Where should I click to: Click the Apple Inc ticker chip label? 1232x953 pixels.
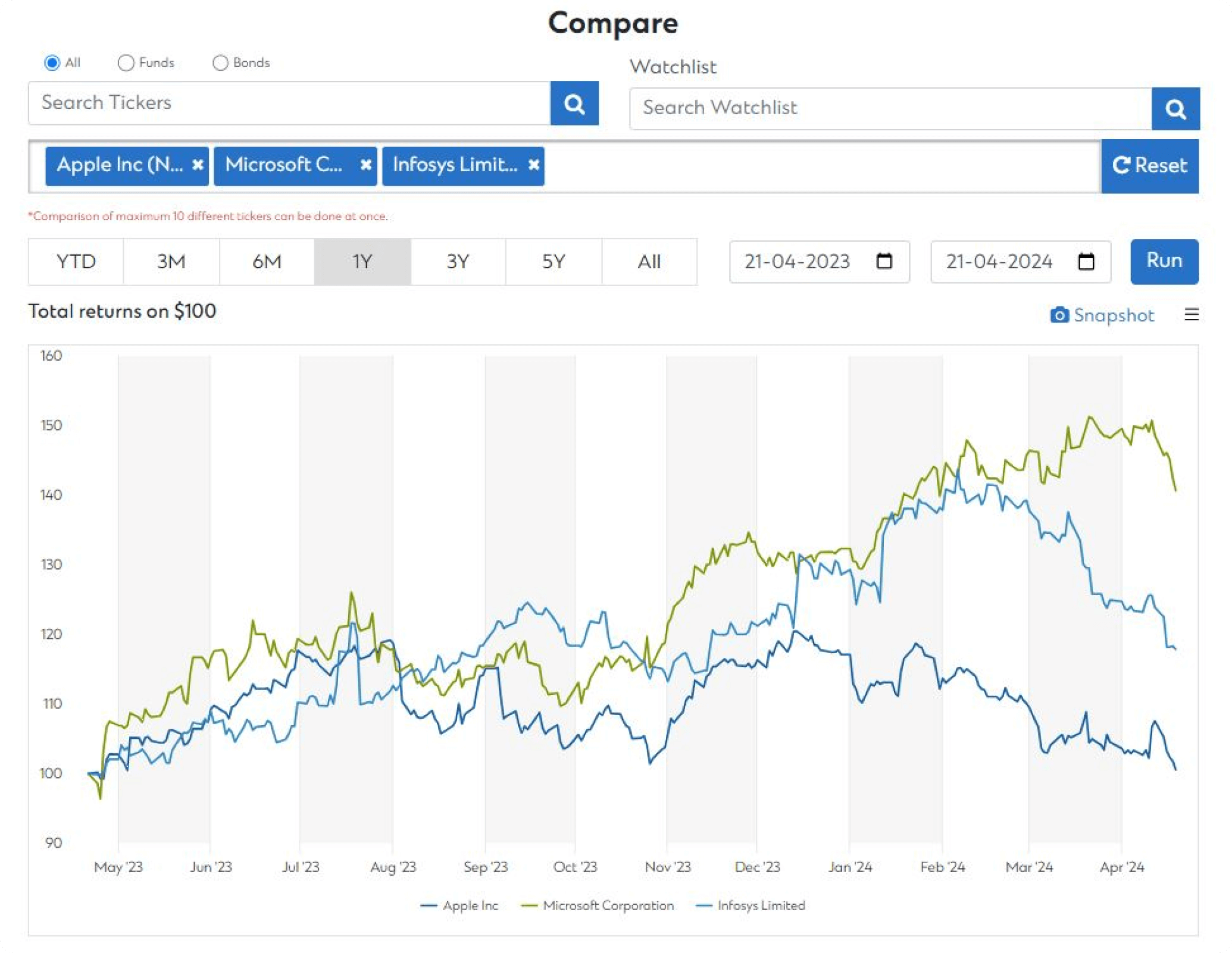pos(120,165)
